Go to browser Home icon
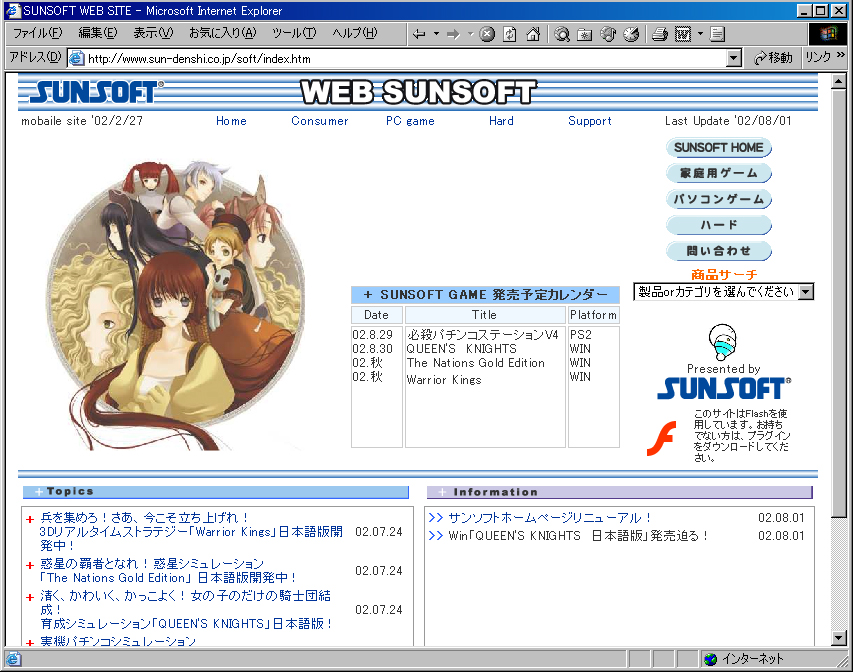Screen dimensions: 853x672 [x=533, y=34]
